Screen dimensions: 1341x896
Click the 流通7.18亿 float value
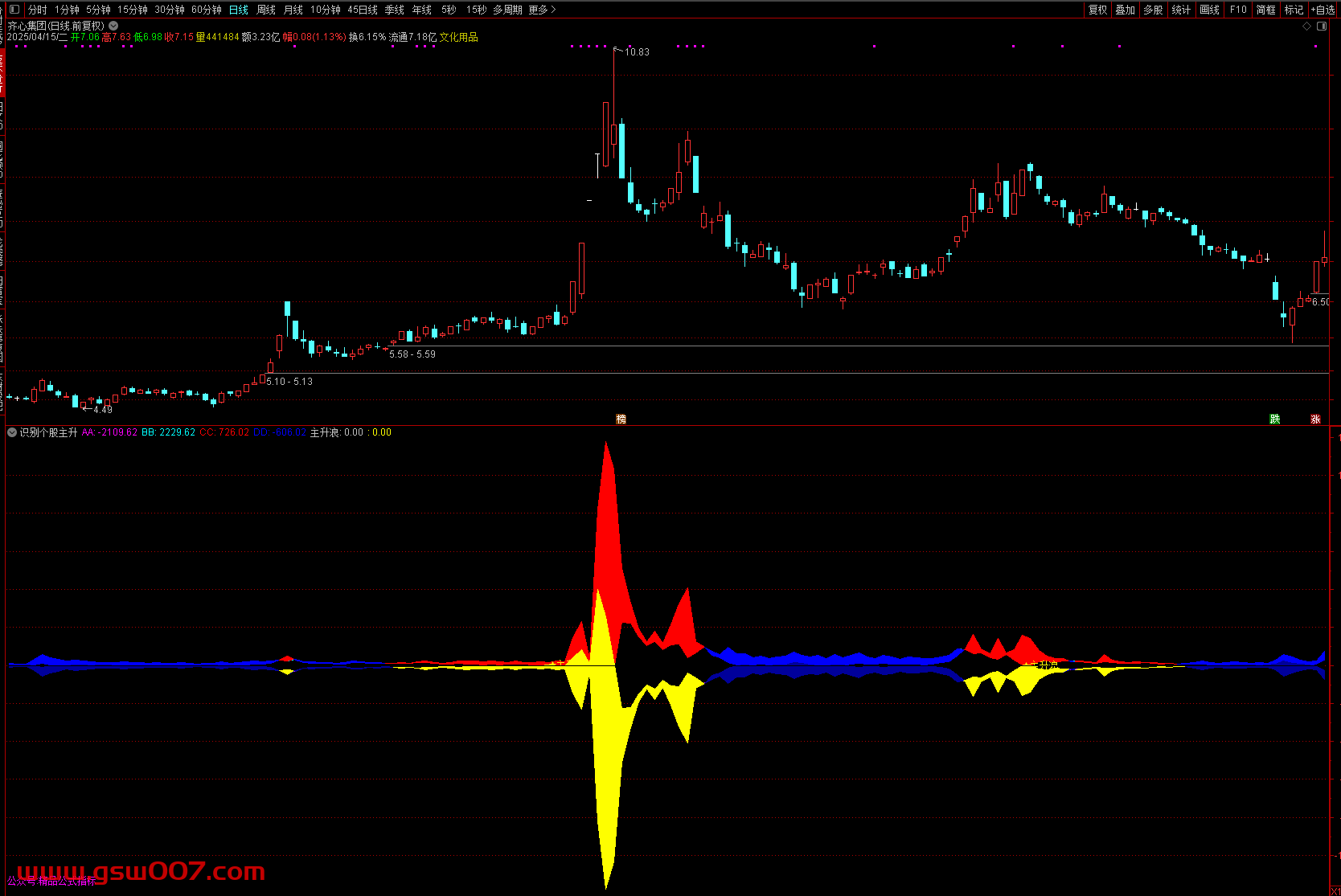click(x=412, y=37)
